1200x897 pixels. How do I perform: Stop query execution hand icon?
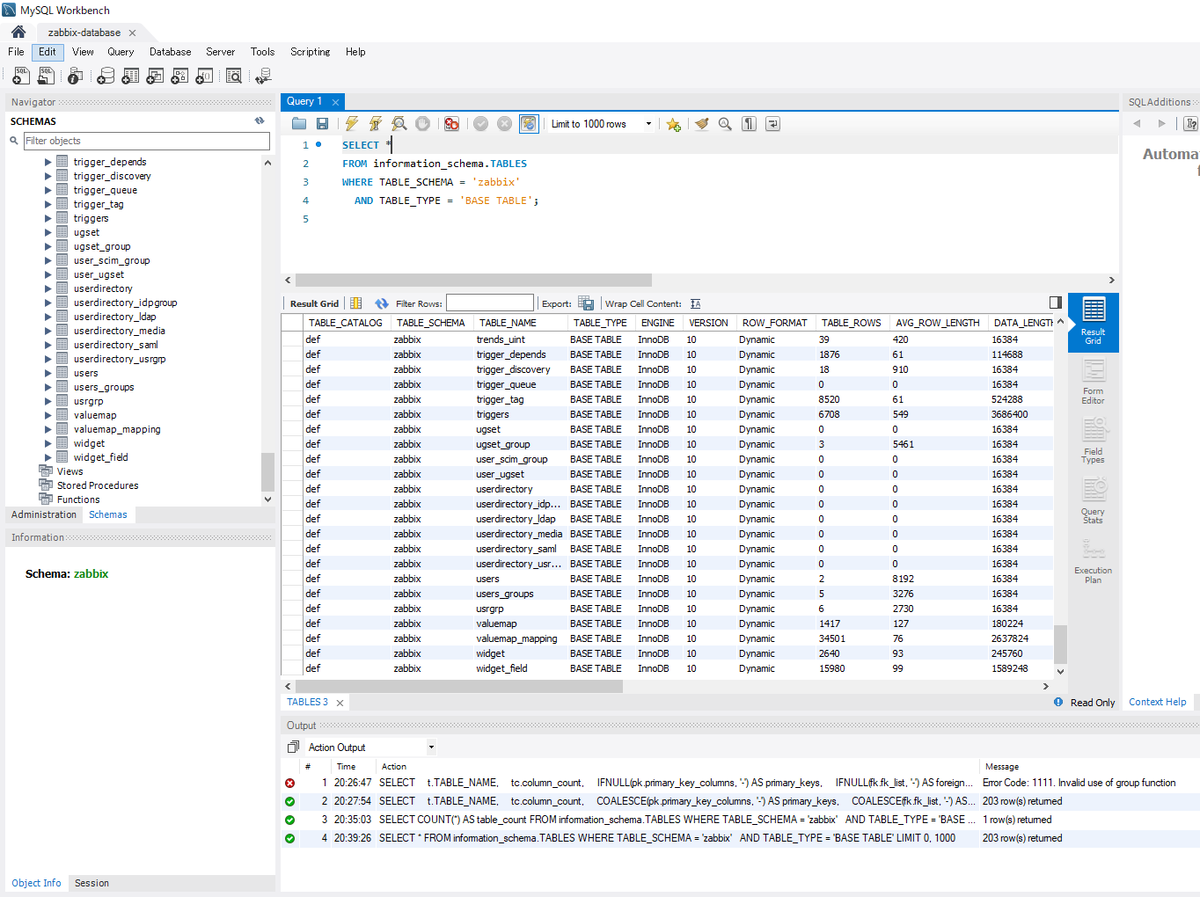pos(423,124)
